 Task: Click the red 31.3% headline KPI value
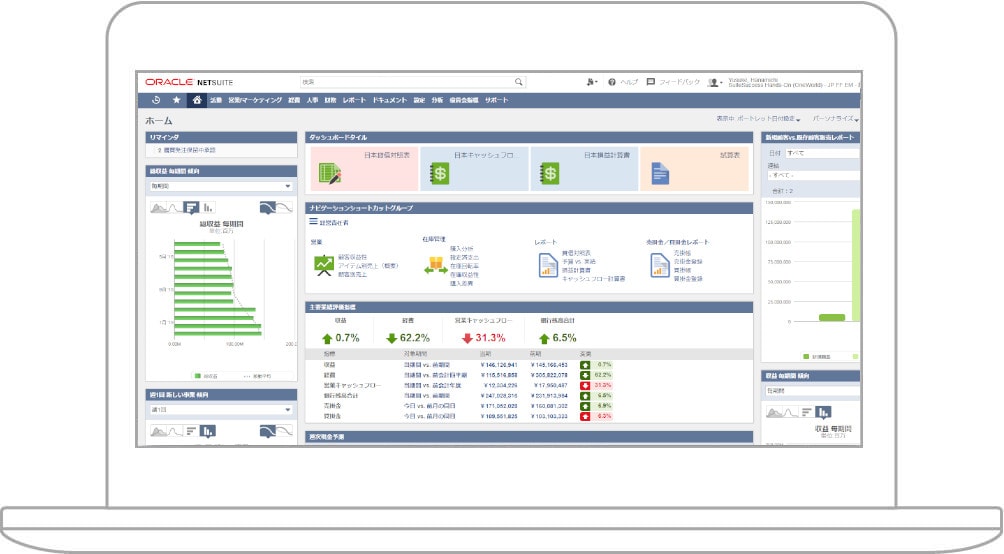(490, 338)
